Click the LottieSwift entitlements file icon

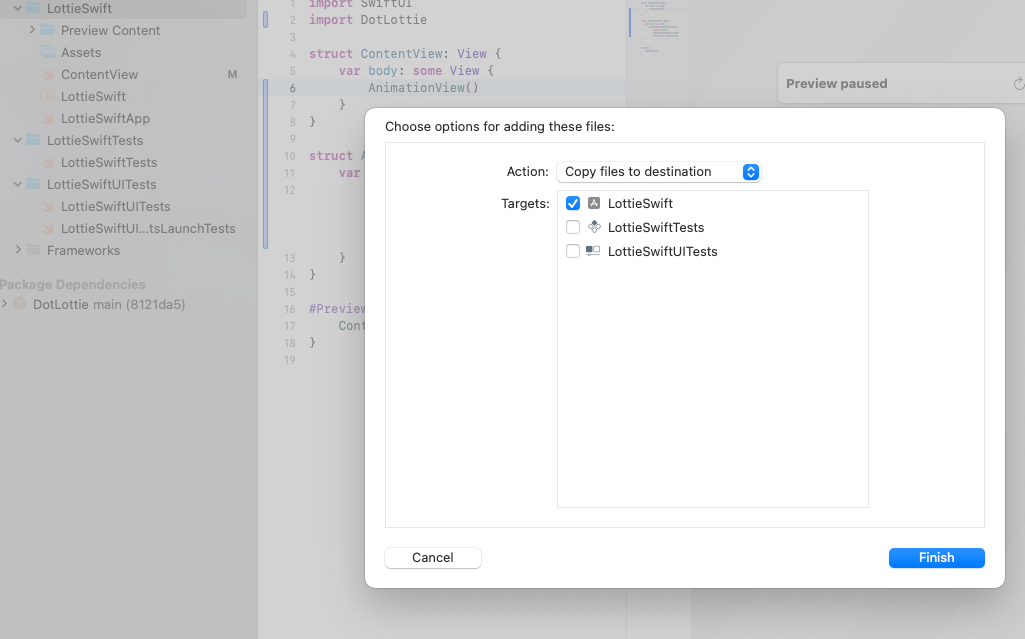[47, 95]
